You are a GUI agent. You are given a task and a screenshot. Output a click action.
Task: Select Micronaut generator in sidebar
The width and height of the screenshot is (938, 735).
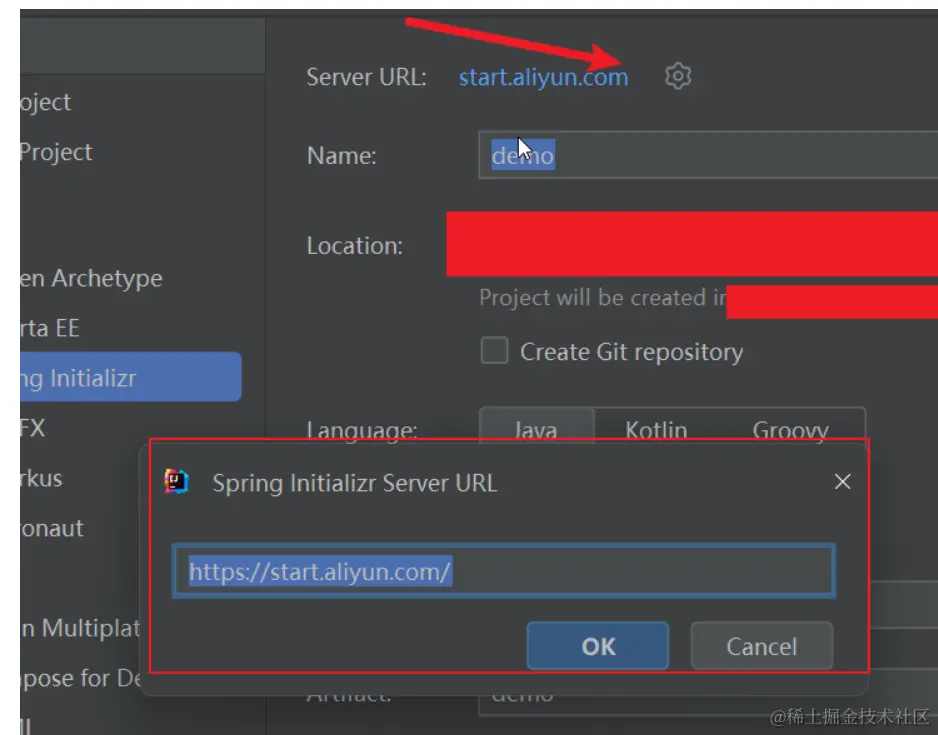(52, 528)
